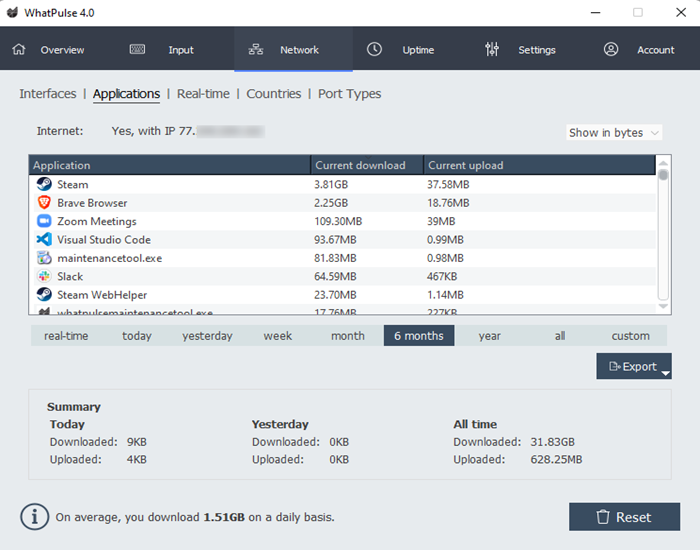
Task: Click the Account user icon
Action: pos(611,49)
